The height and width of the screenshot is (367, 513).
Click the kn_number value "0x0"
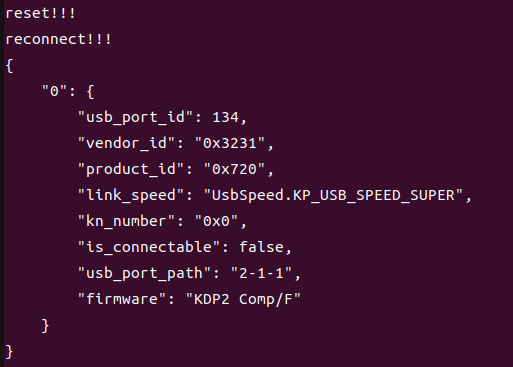point(217,221)
